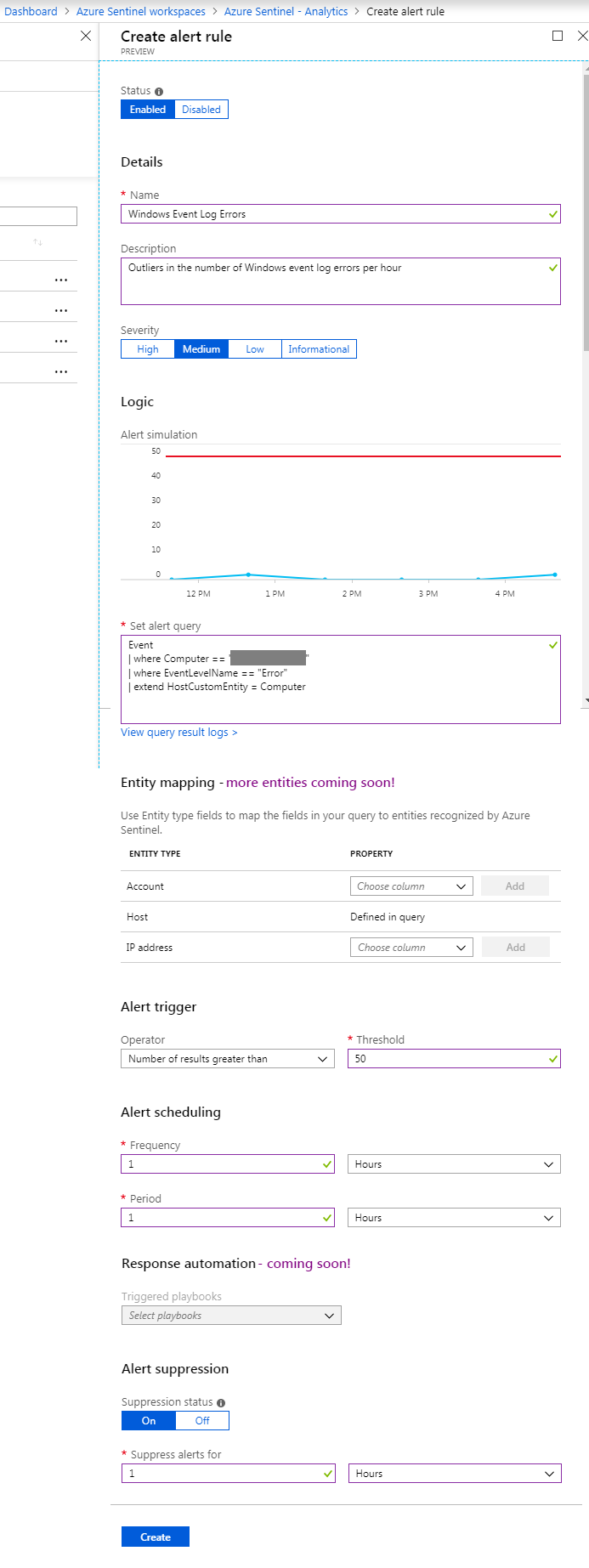This screenshot has height=1568, width=589.
Task: Open Account Choose column dropdown
Action: (x=411, y=886)
